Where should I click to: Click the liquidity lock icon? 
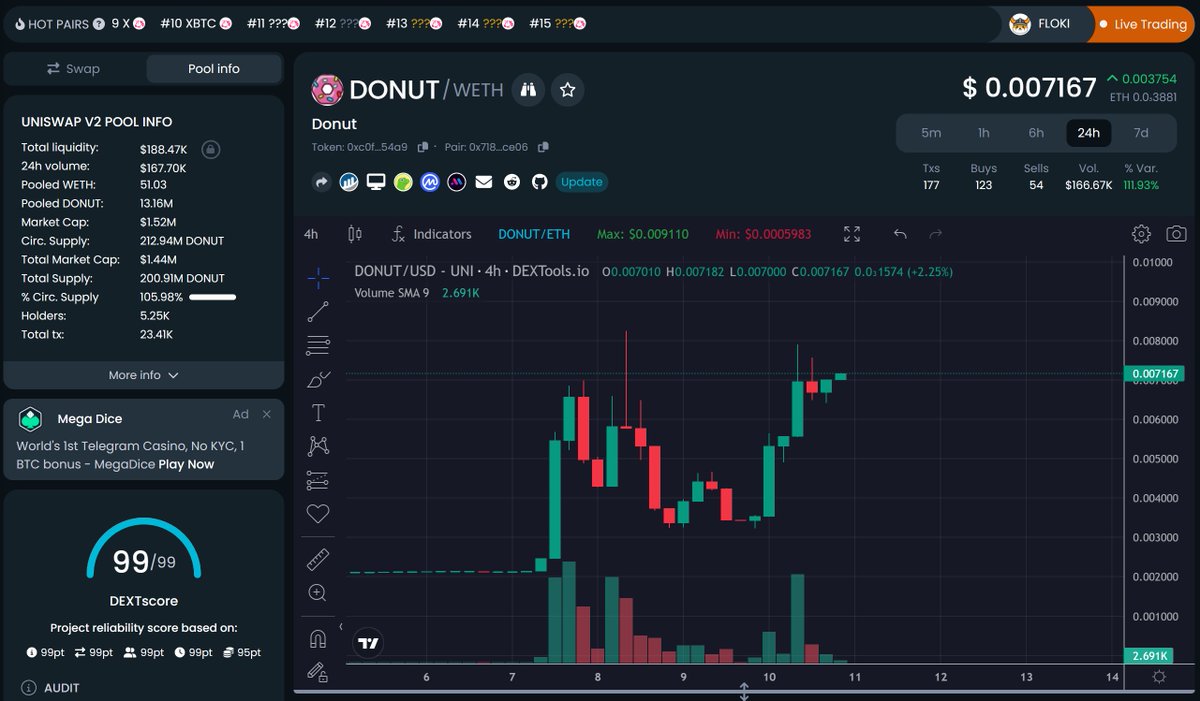coord(210,149)
